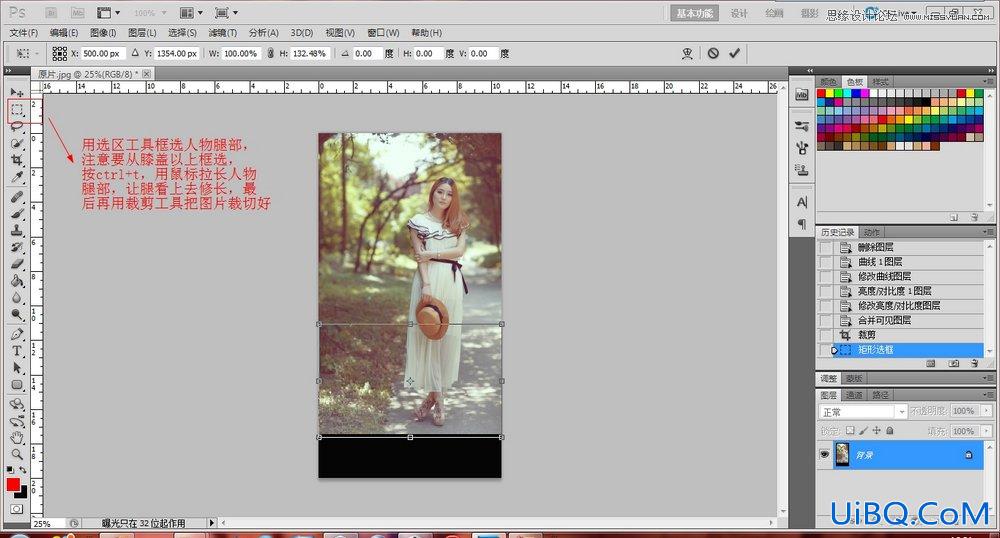Select the Clone Stamp tool
This screenshot has height=538, width=1000.
click(17, 230)
